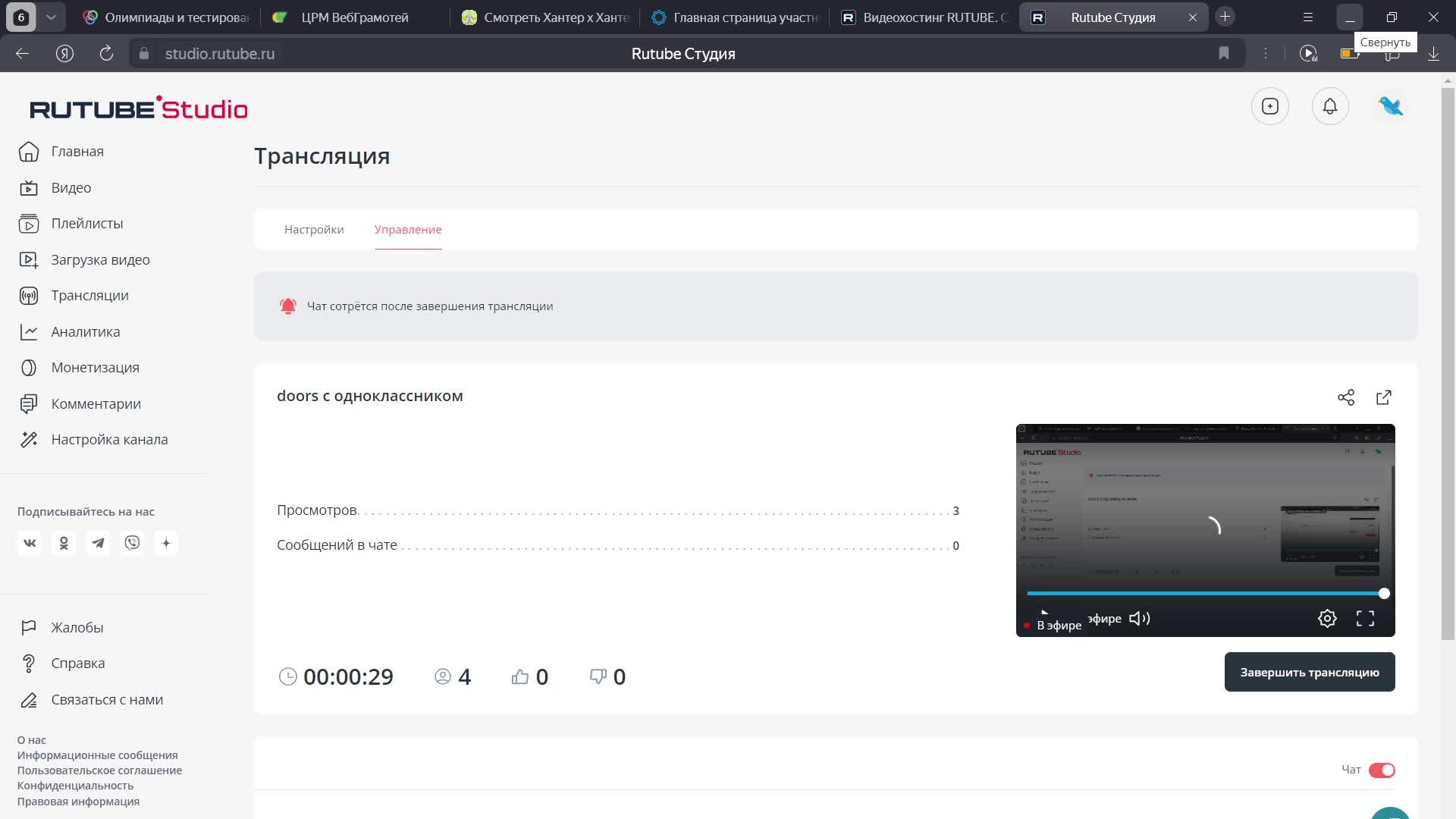Screen dimensions: 1456x819
Task: Open Жалобы section
Action: (x=61, y=628)
